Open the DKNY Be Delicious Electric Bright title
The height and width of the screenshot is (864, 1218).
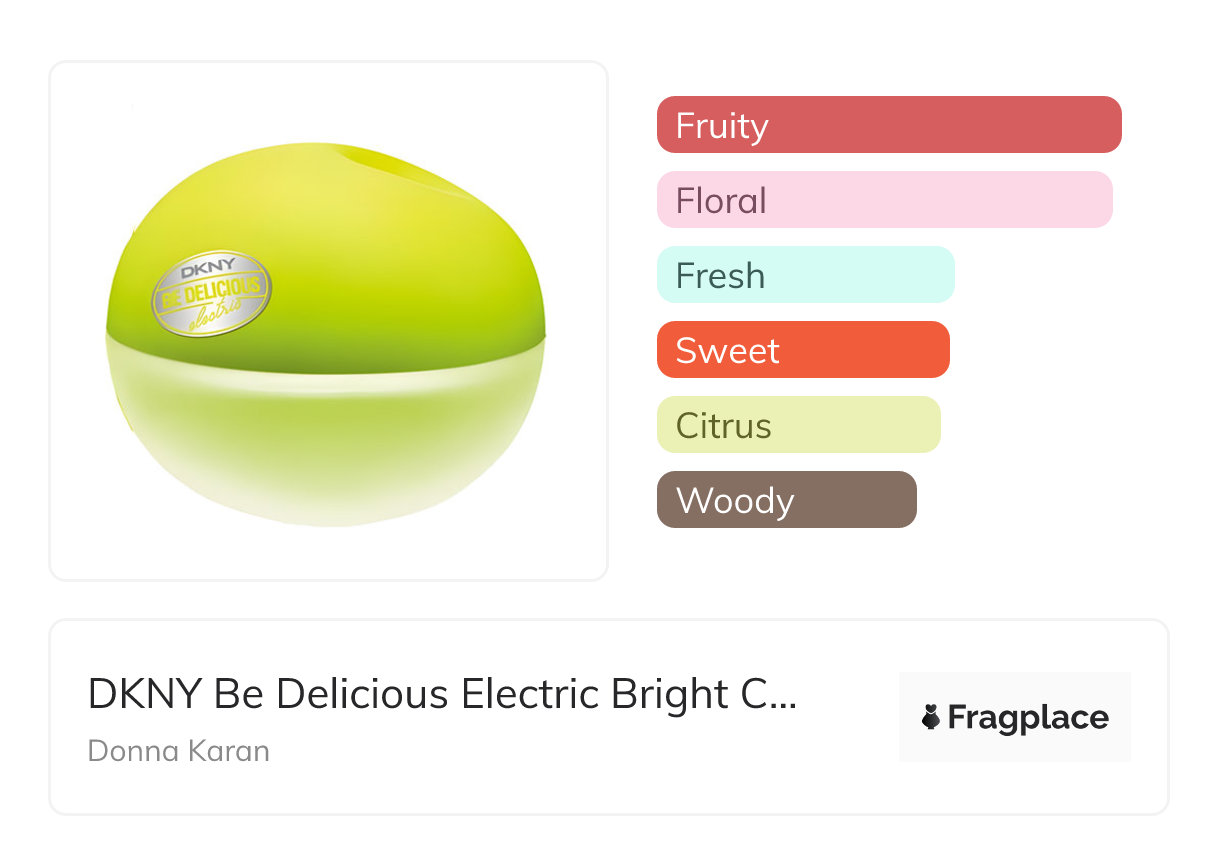click(x=442, y=694)
